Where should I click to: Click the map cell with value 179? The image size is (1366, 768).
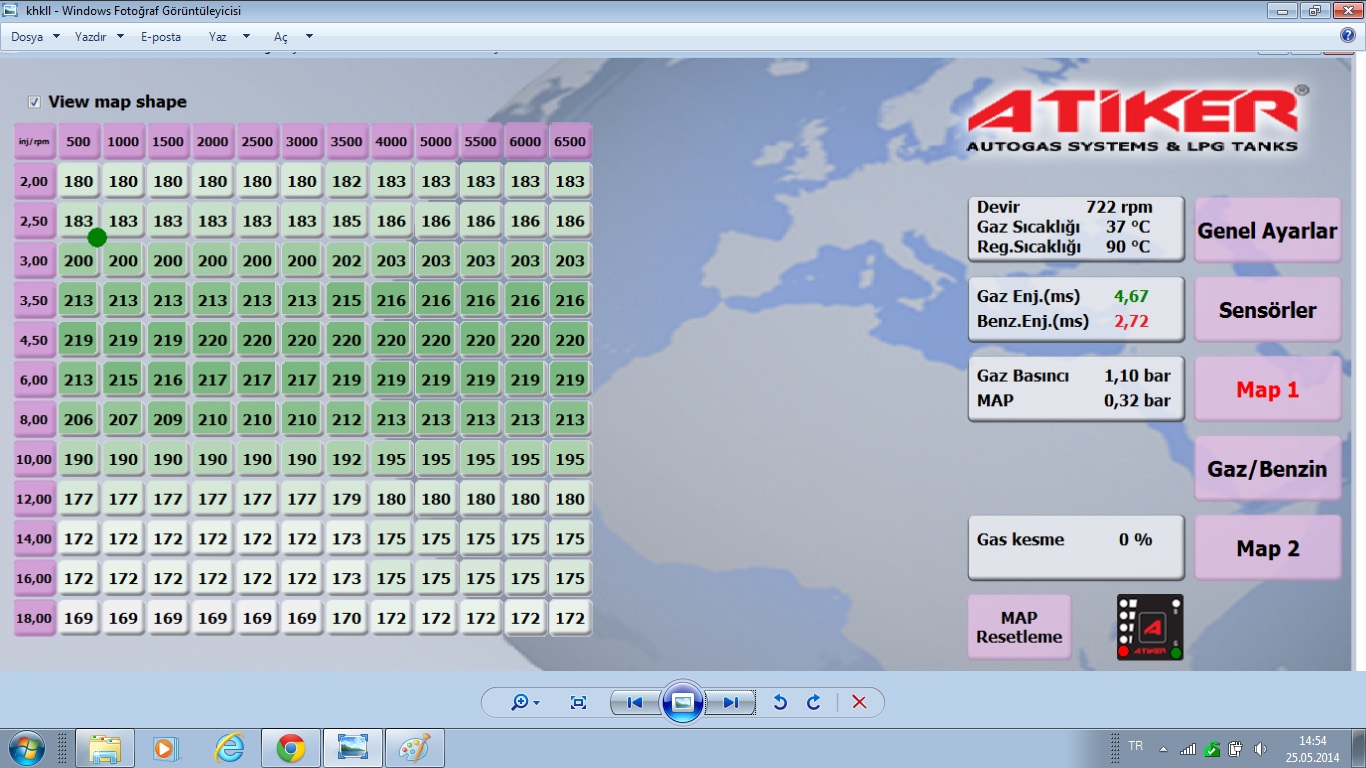pos(346,499)
